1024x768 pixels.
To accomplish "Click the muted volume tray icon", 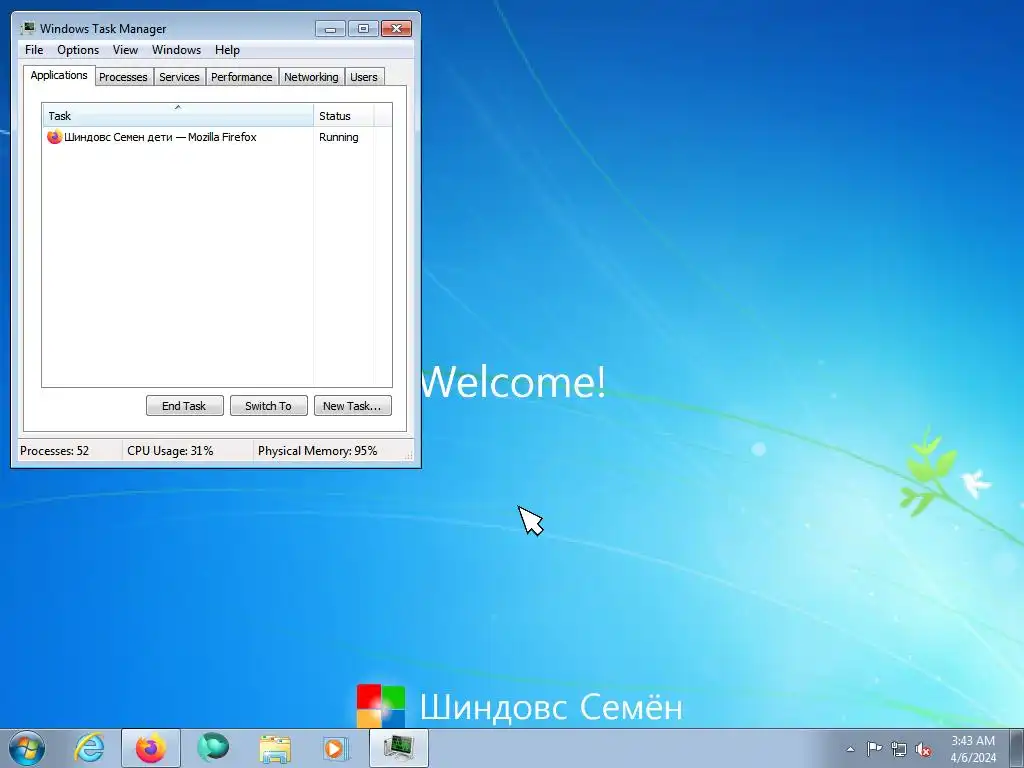I will point(923,749).
